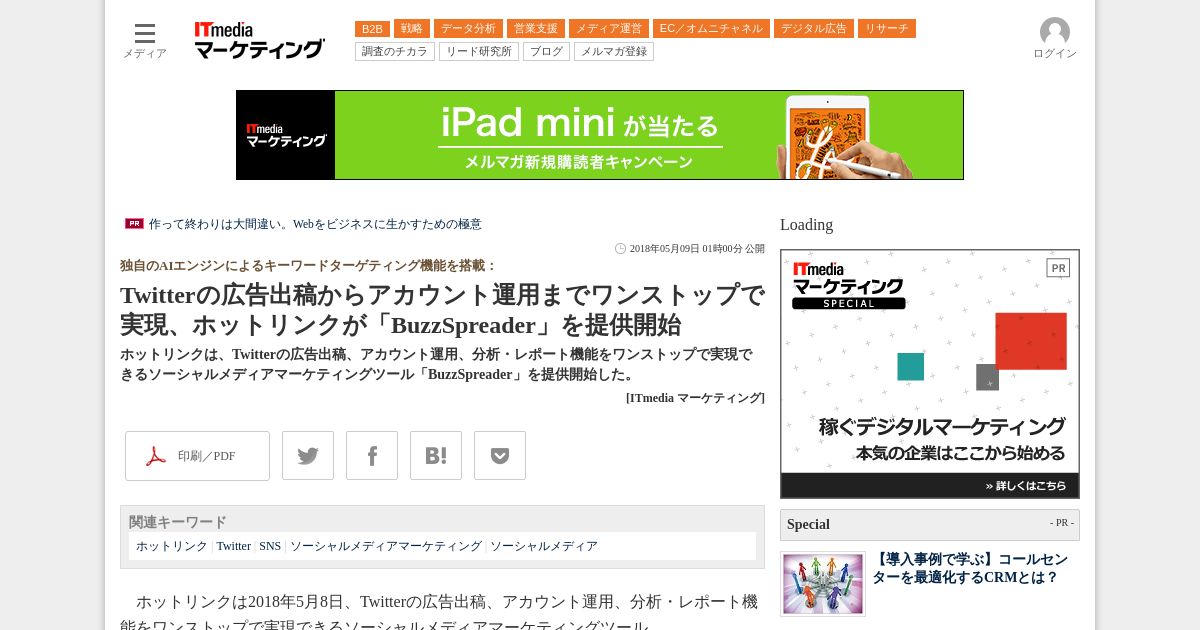
Task: Go to リード研究所 section
Action: pyautogui.click(x=479, y=52)
